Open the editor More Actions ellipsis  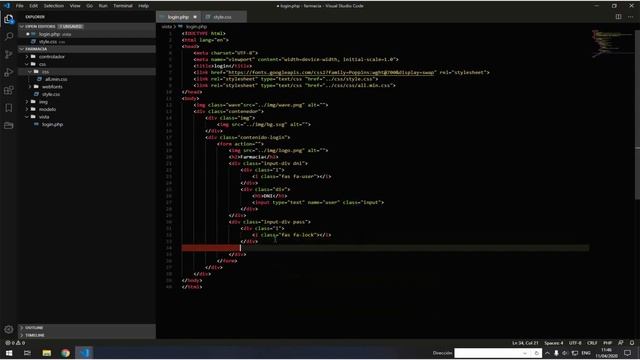(x=631, y=17)
